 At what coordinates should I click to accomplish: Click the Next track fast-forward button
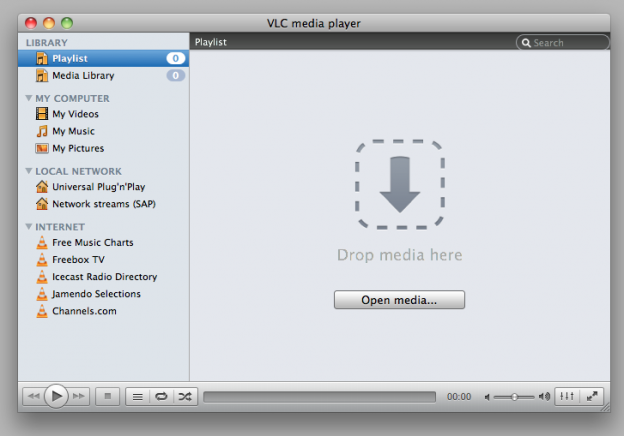80,397
